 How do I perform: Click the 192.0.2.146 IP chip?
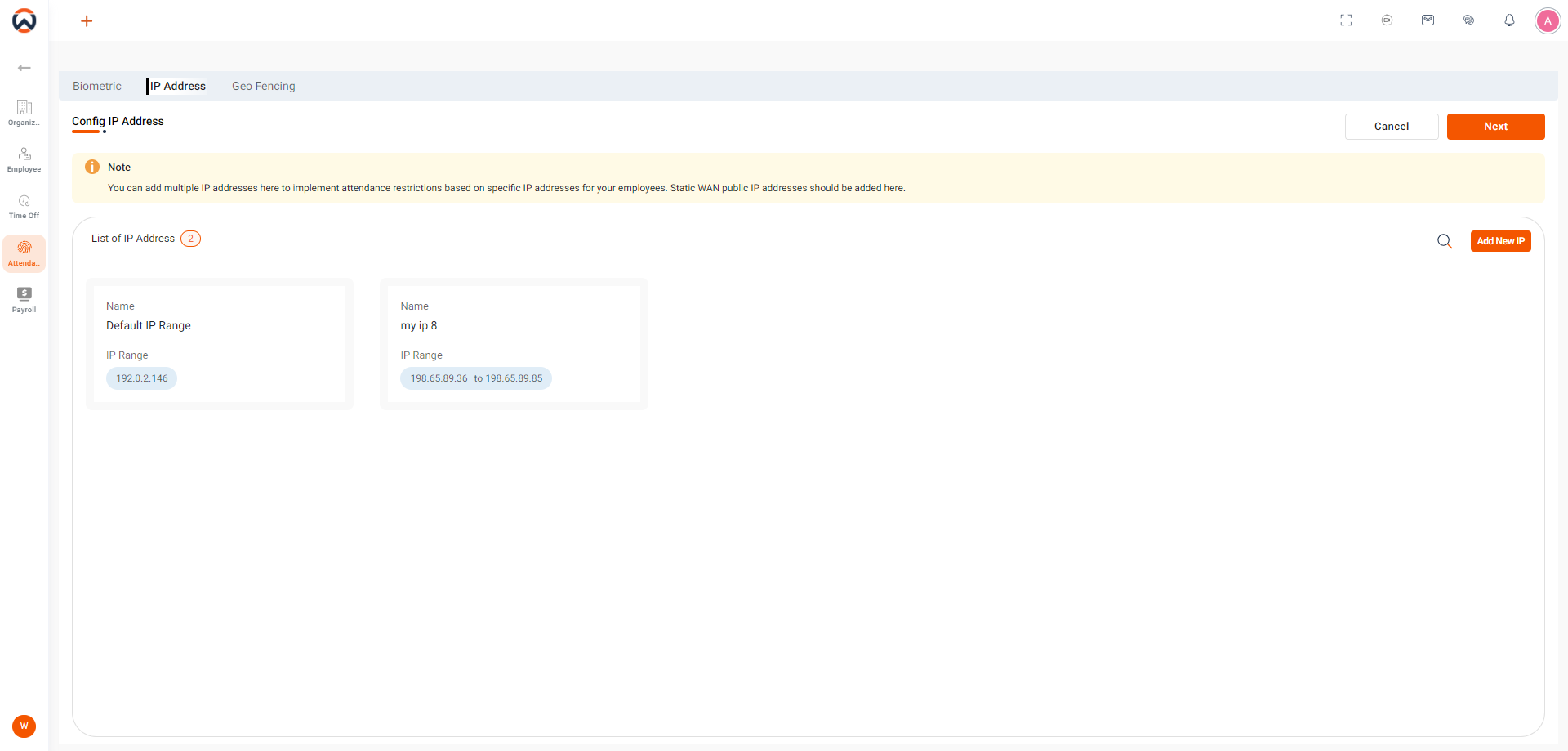point(142,378)
